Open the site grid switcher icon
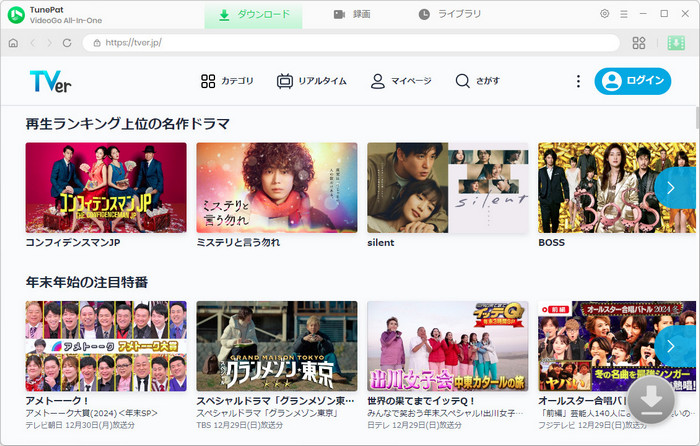This screenshot has height=446, width=700. (639, 43)
